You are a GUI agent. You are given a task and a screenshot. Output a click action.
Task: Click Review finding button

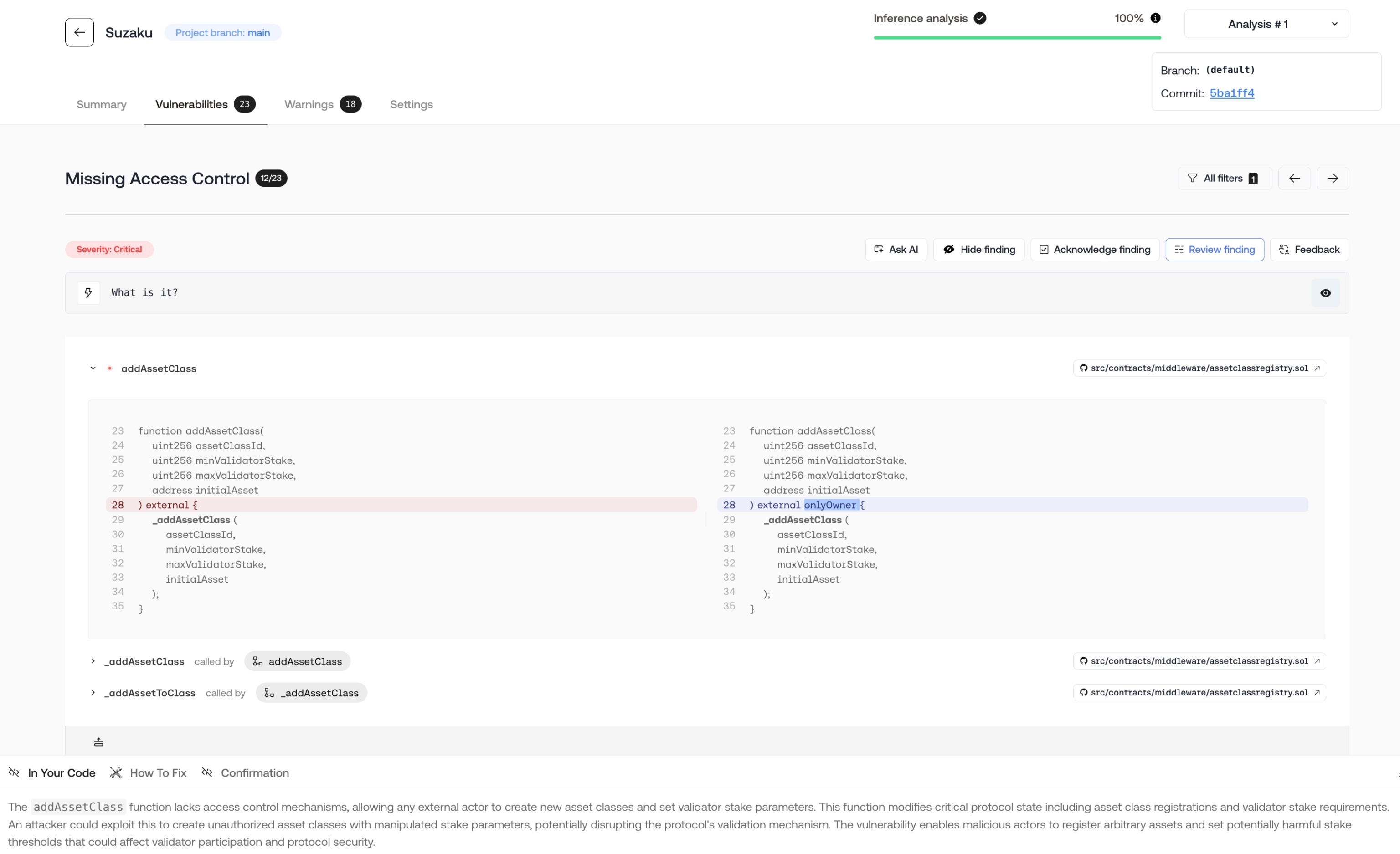point(1214,249)
